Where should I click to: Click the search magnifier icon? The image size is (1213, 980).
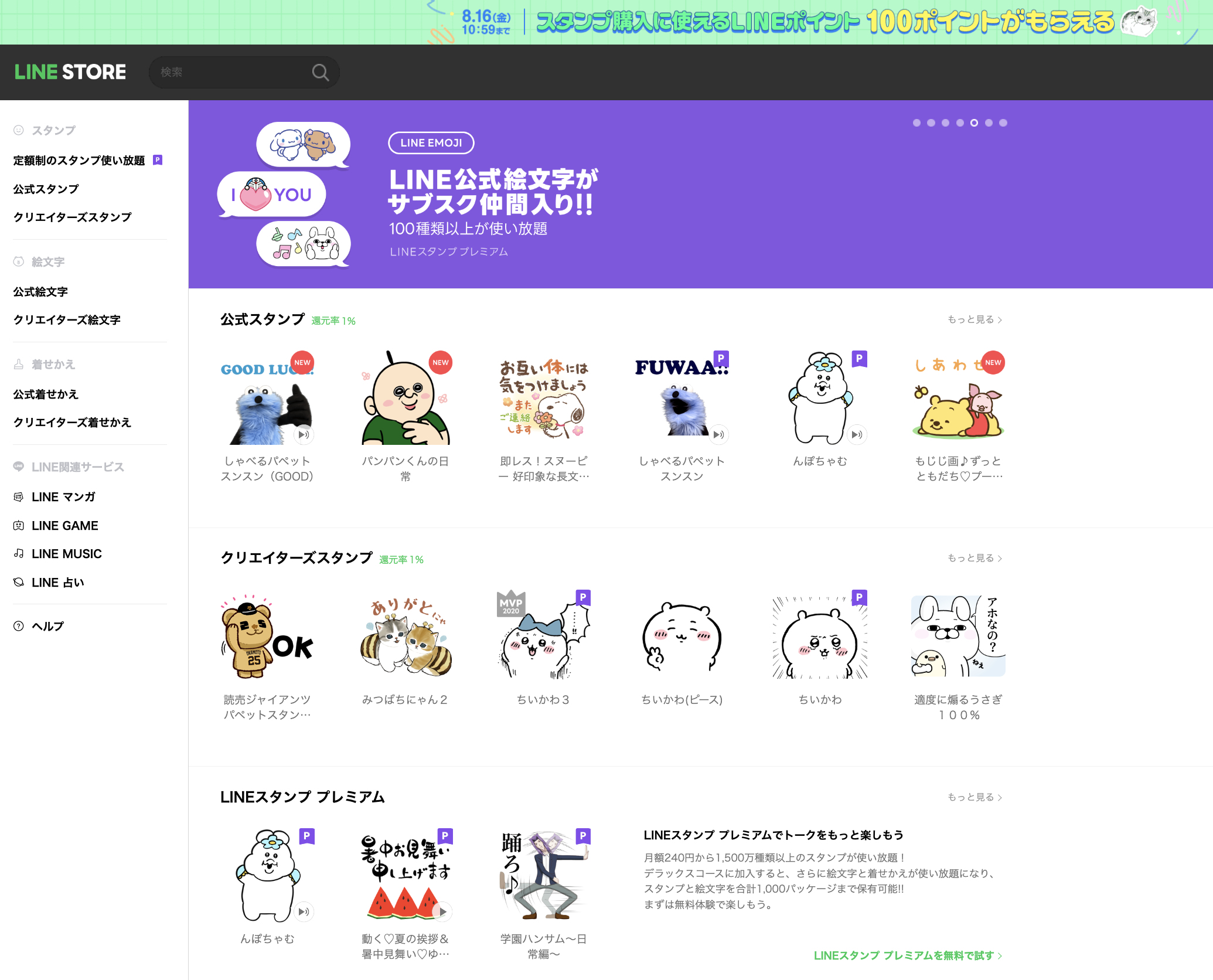coord(320,72)
